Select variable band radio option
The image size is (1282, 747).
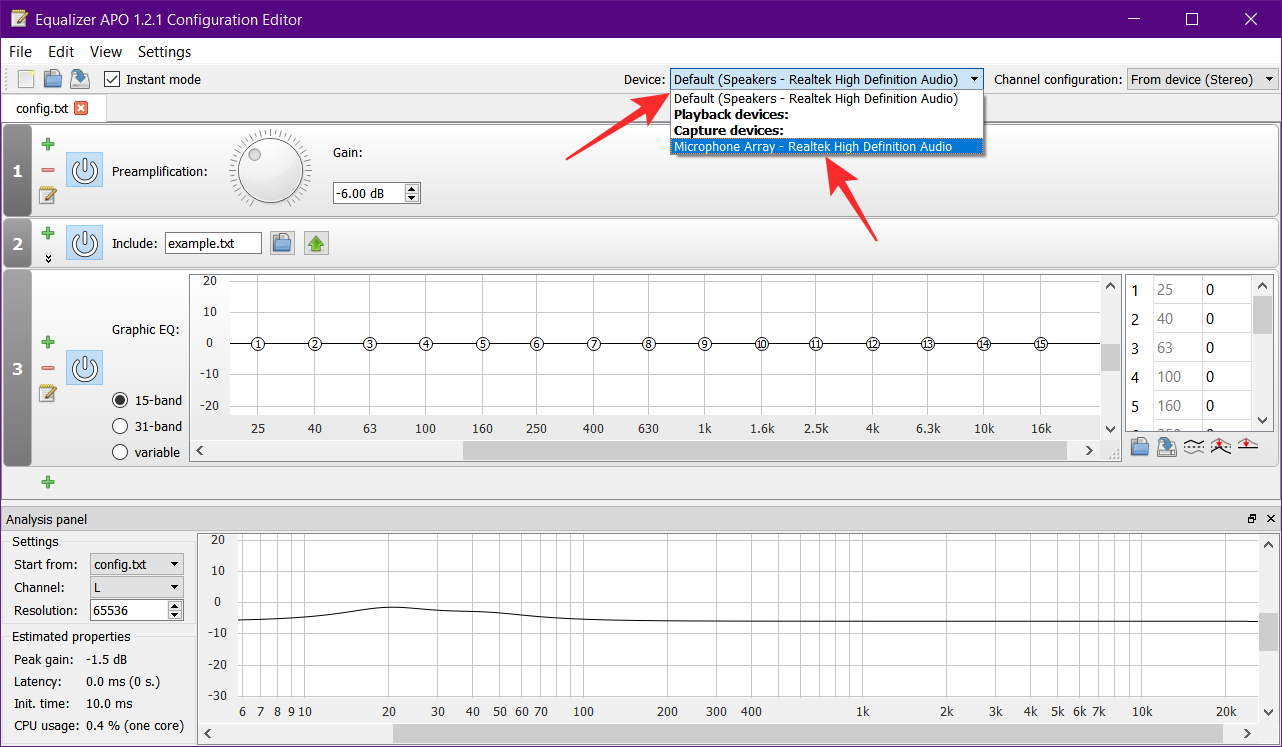point(120,452)
